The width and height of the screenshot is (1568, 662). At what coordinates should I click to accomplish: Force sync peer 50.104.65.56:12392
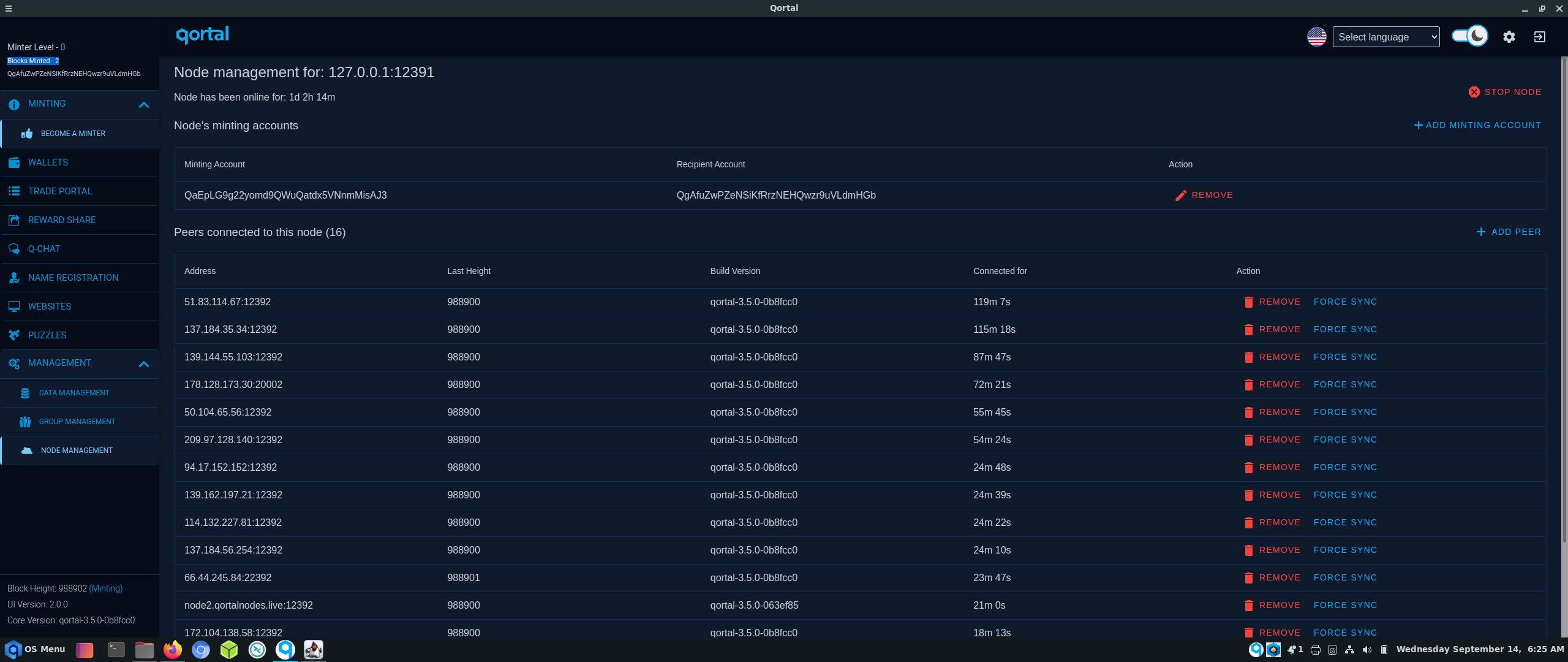pyautogui.click(x=1345, y=413)
